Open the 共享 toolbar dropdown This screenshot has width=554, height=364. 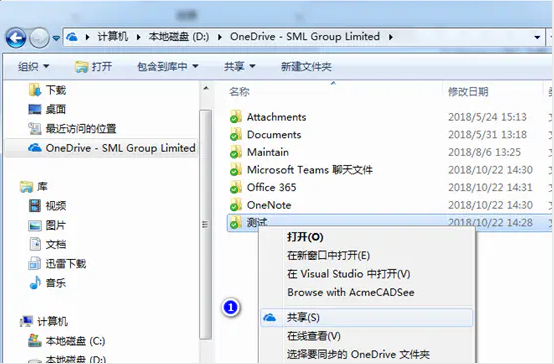click(x=240, y=66)
